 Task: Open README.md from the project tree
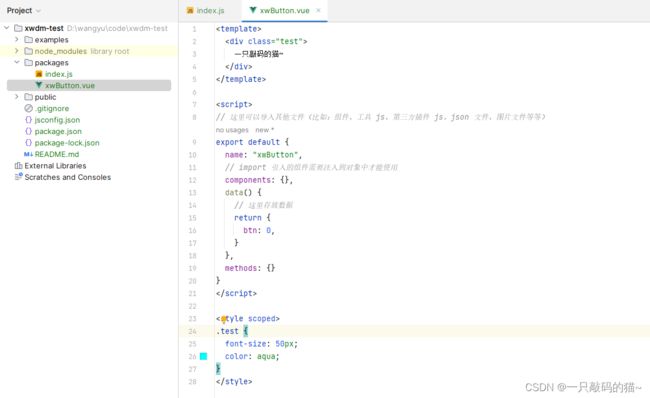click(57, 154)
